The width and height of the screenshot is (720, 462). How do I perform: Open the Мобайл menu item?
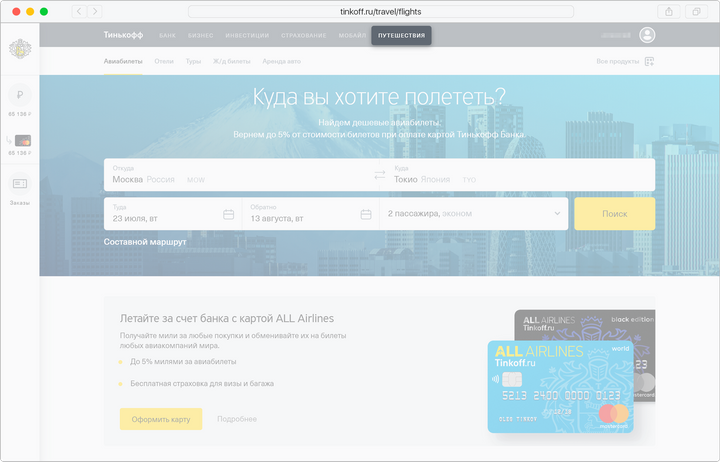pyautogui.click(x=352, y=35)
